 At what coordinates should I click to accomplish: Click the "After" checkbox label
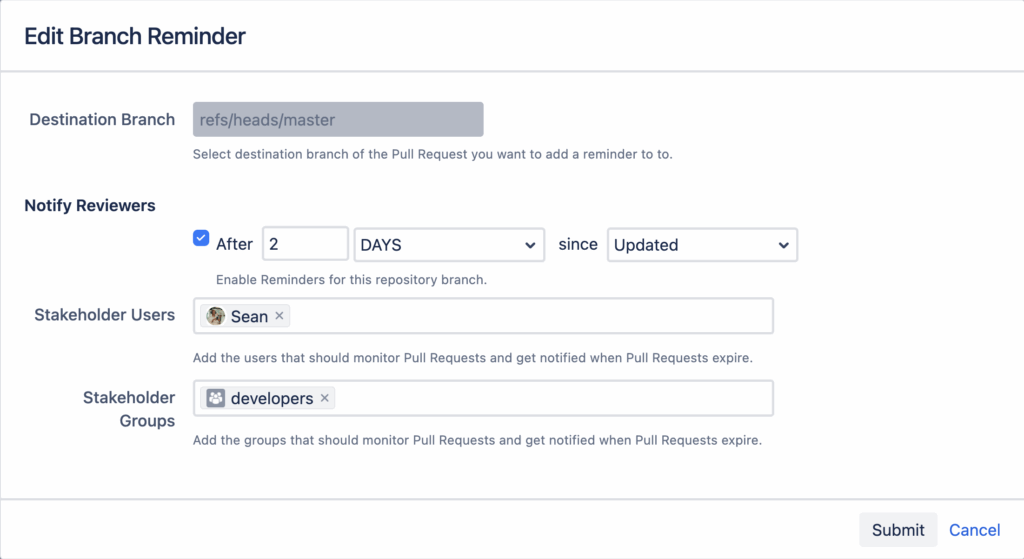pos(235,244)
